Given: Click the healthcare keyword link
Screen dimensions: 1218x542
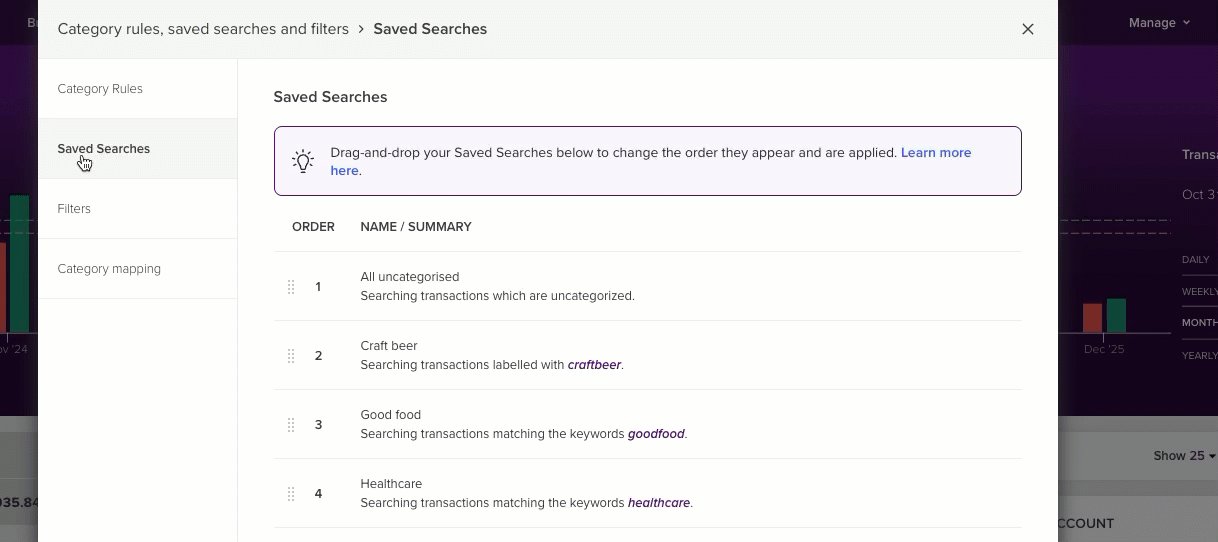Looking at the screenshot, I should point(658,503).
